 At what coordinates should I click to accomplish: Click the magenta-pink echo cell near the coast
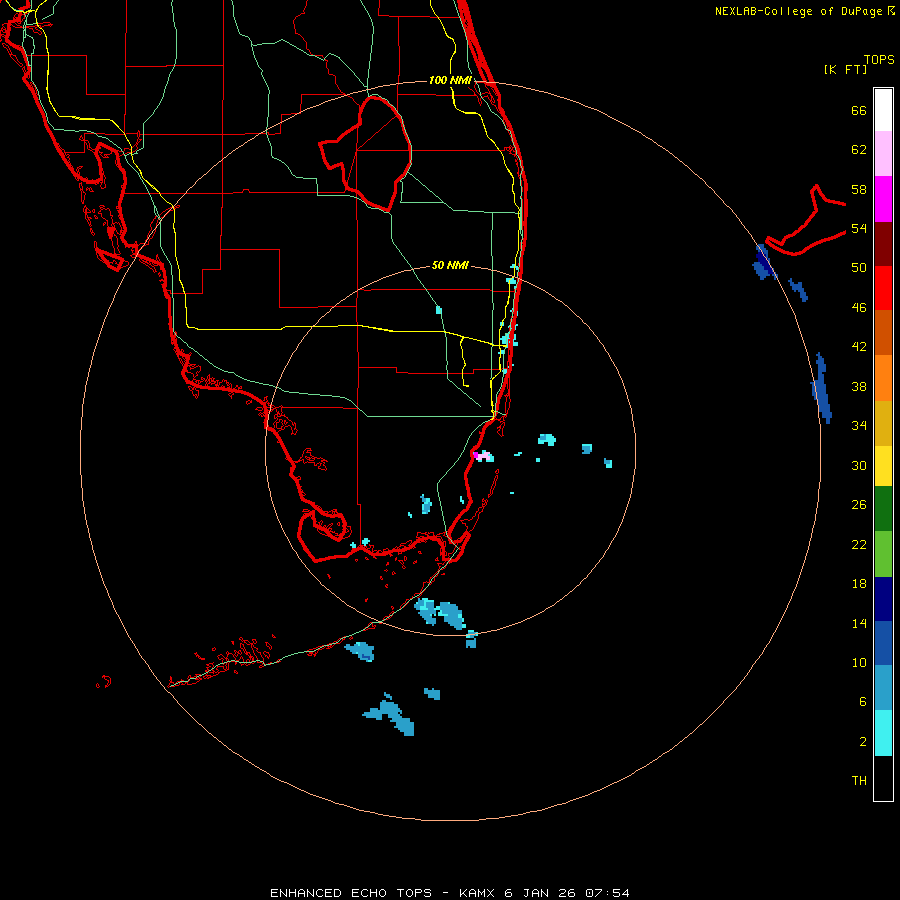click(x=482, y=456)
